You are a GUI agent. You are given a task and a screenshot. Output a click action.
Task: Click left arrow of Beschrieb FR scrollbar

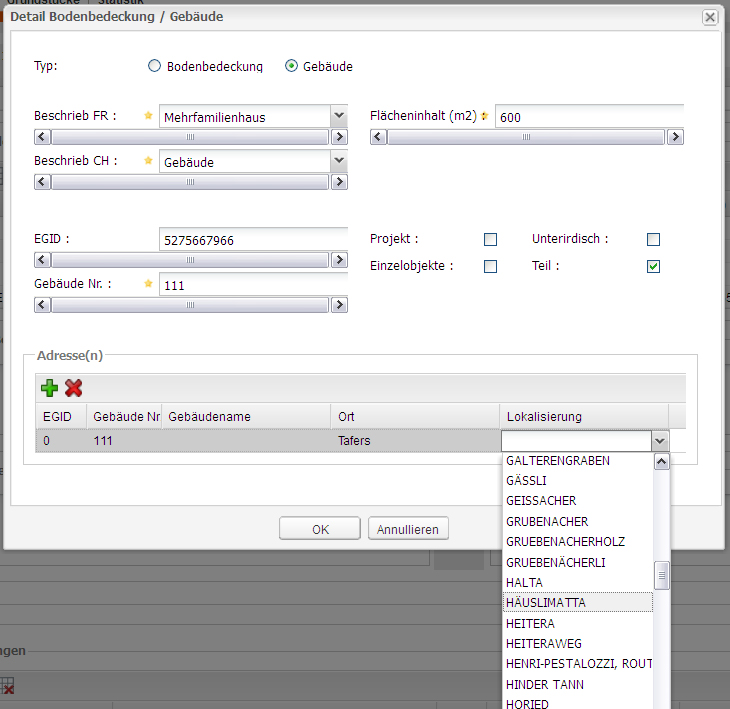[42, 137]
